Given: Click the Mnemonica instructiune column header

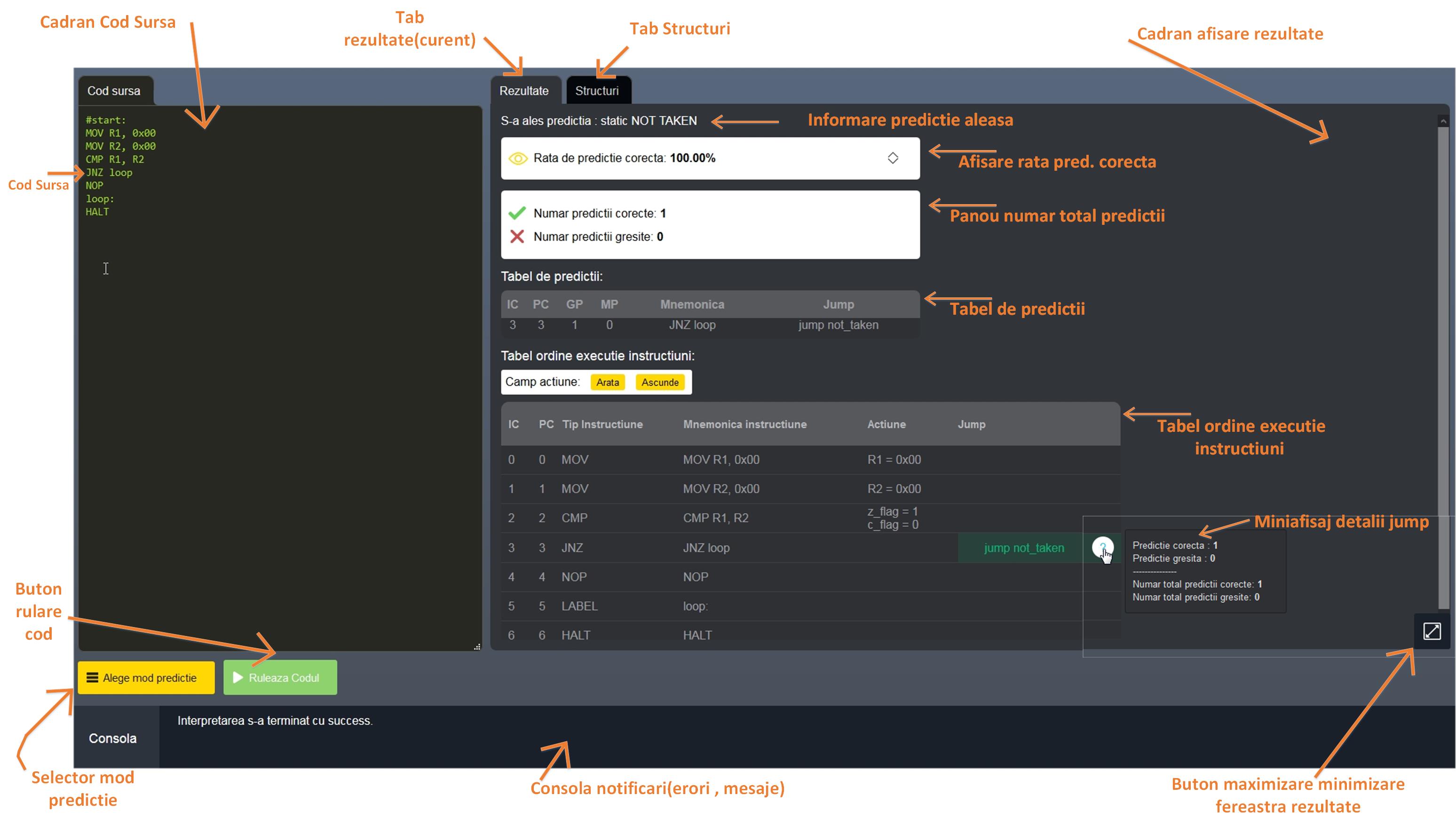Looking at the screenshot, I should coord(744,424).
